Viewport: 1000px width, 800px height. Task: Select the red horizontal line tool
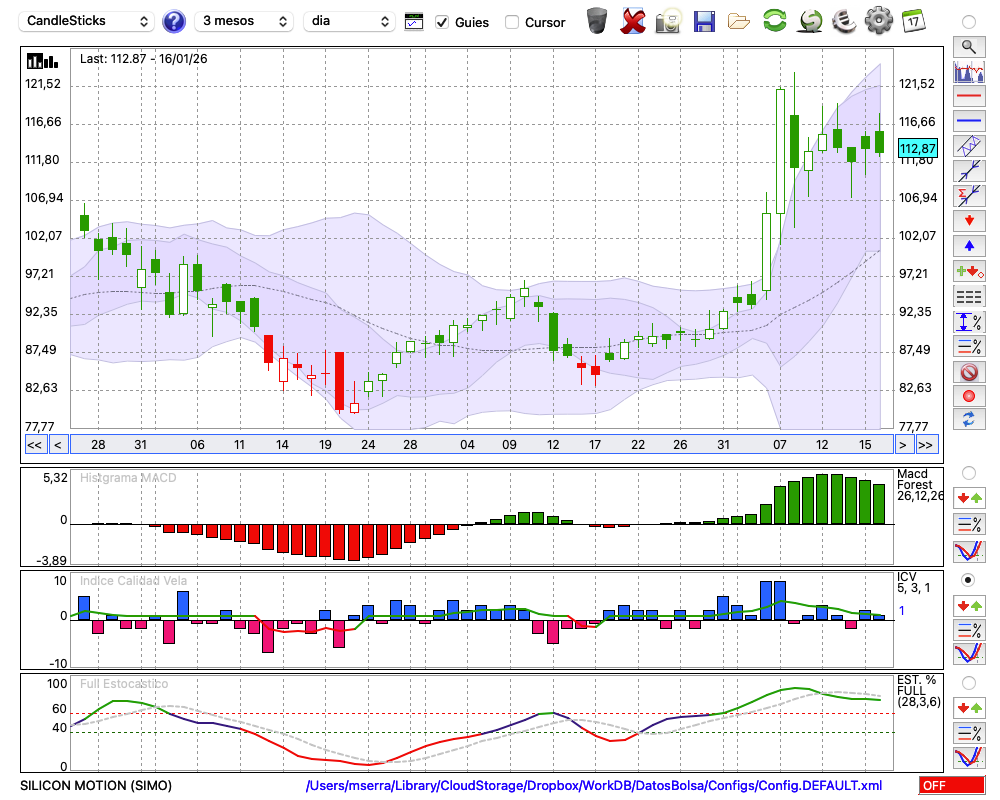click(968, 97)
